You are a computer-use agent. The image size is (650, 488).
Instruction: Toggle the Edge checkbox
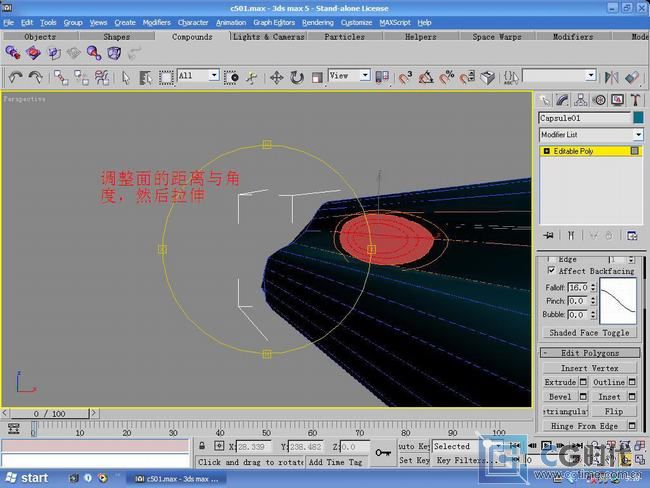pos(551,259)
